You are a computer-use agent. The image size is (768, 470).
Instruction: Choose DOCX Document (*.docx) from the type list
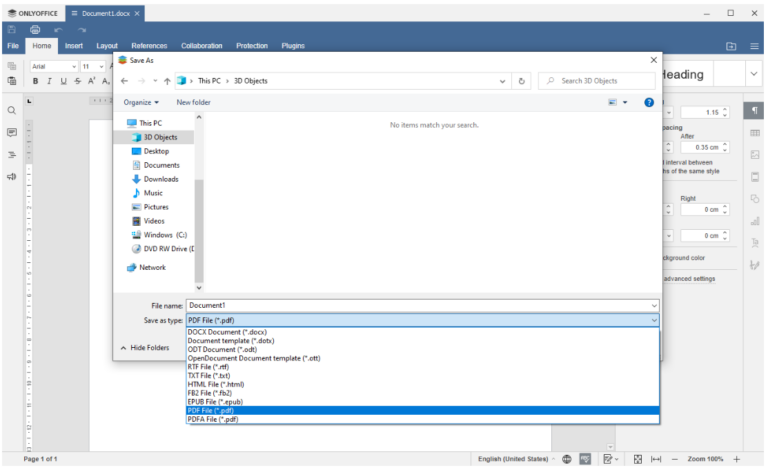pos(227,331)
